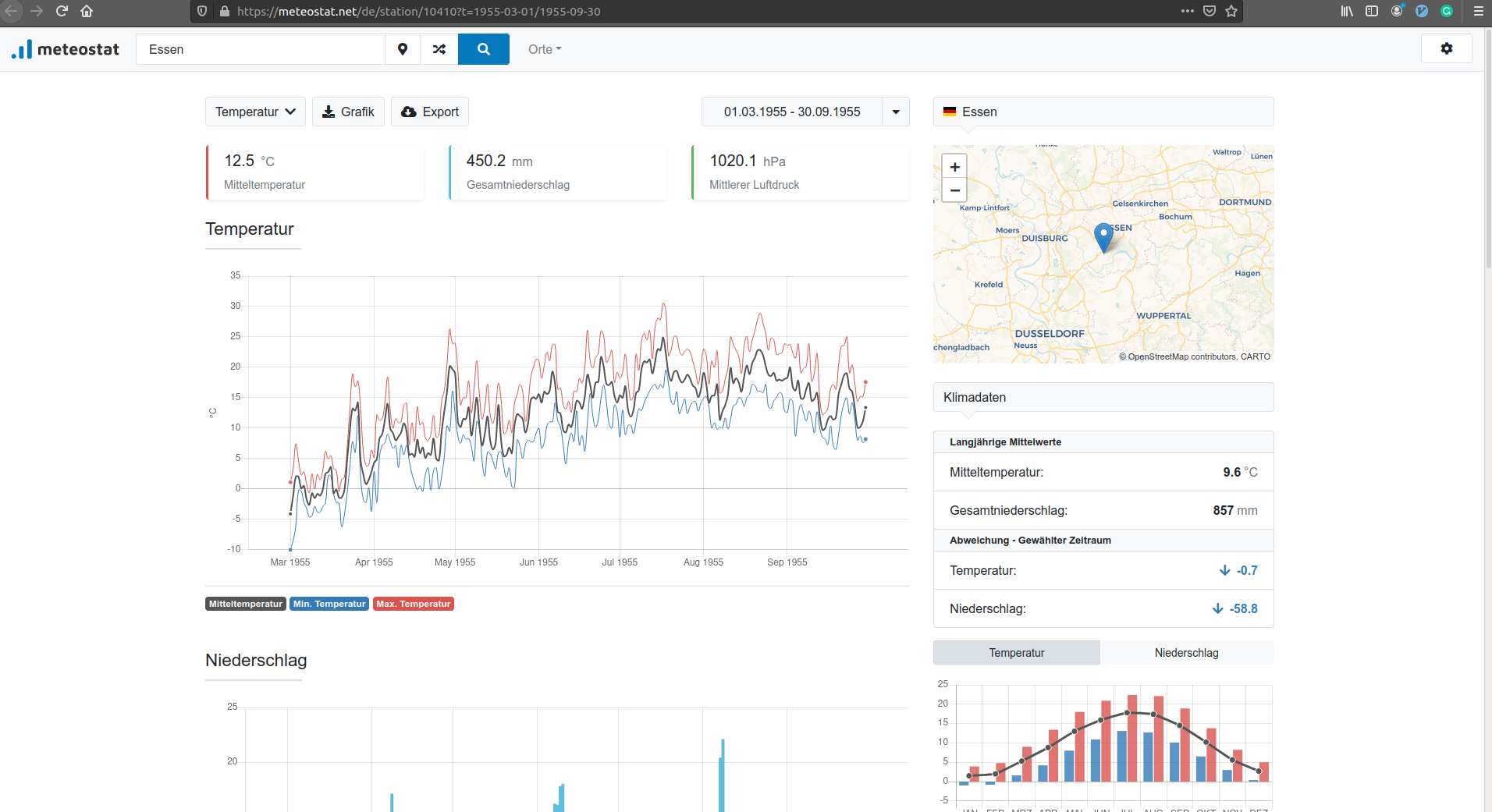Open settings via the gear icon

(1447, 48)
